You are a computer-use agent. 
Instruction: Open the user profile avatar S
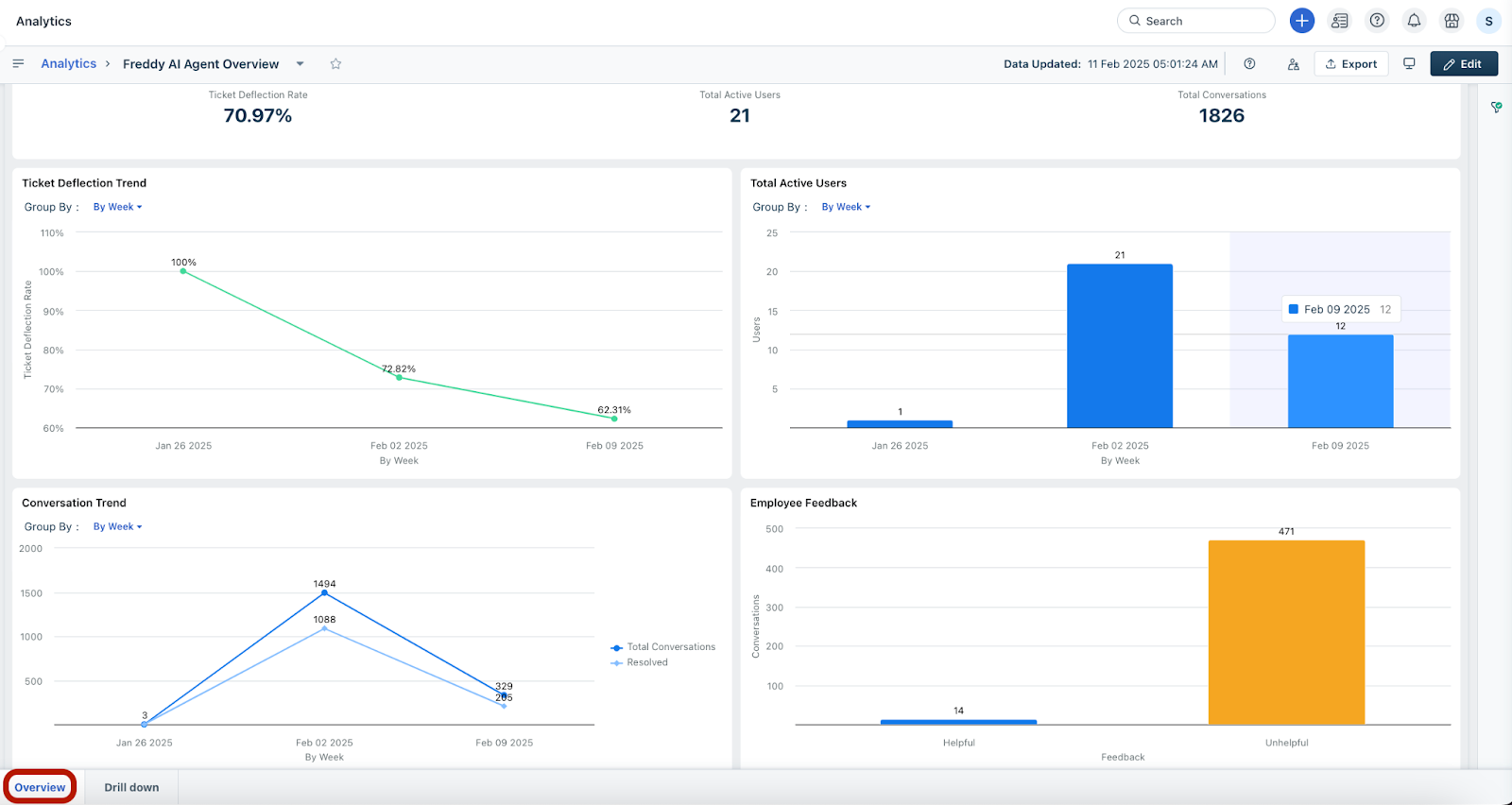coord(1488,21)
